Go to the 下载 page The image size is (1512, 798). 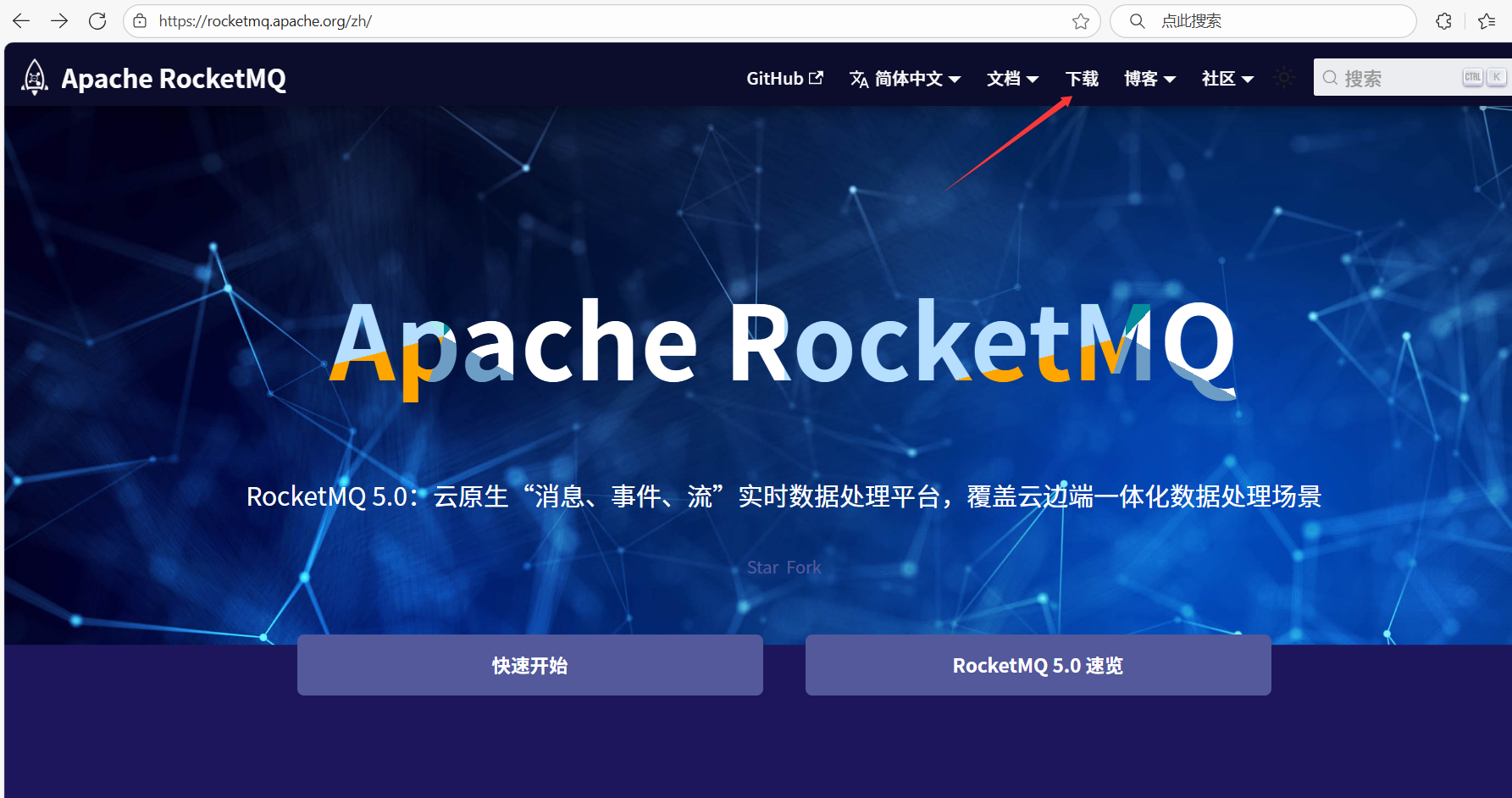1082,79
